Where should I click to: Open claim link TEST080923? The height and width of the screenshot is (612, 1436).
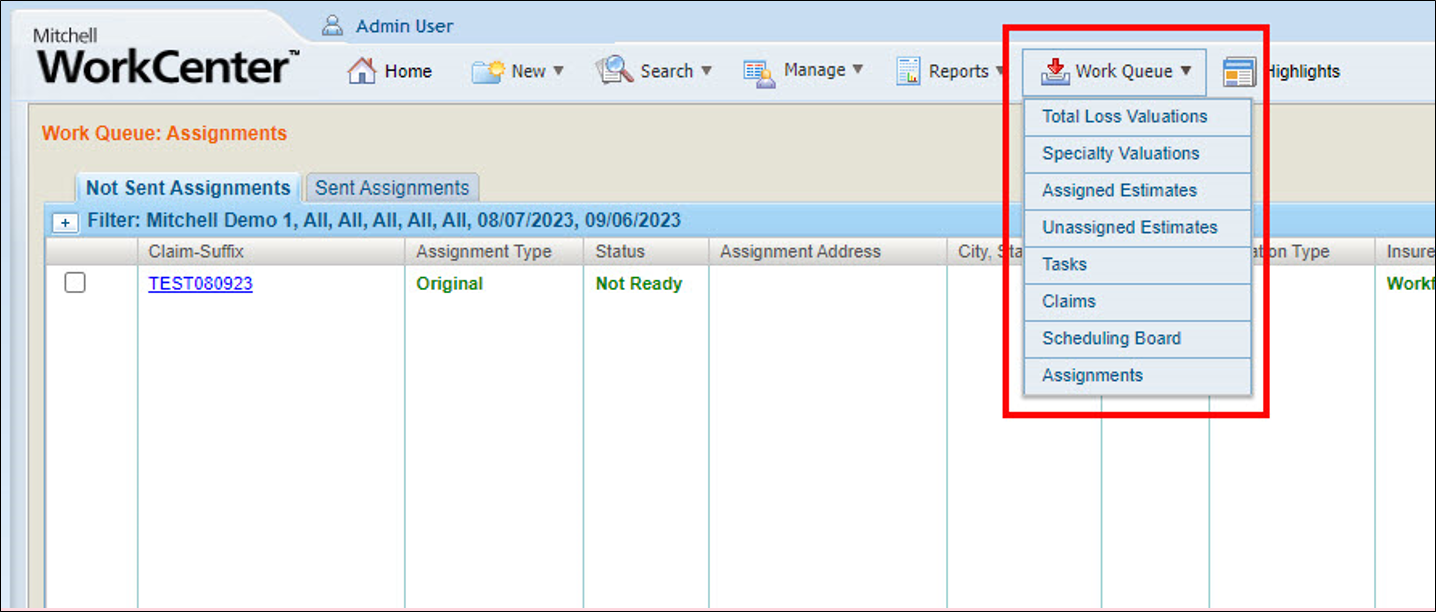coord(201,283)
